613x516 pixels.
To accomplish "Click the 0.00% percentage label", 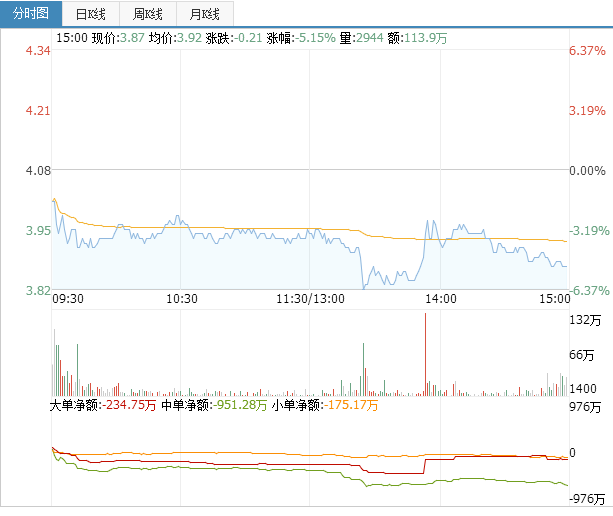I will point(587,170).
